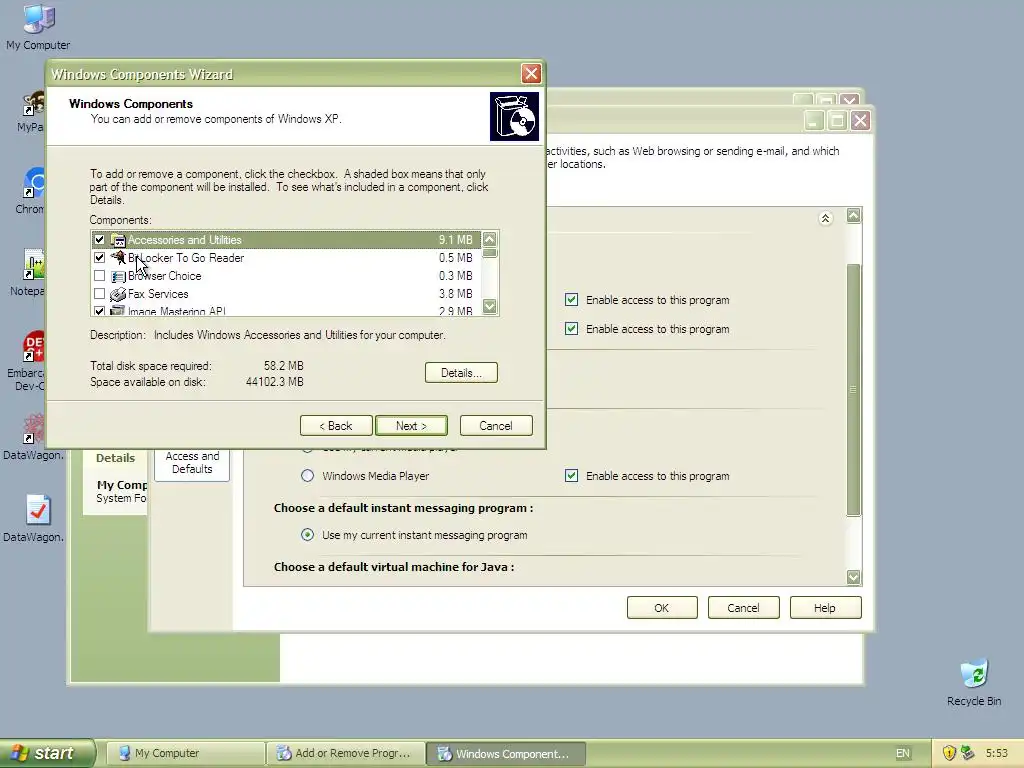Viewport: 1024px width, 768px height.
Task: Select Use my current instant messaging program
Action: [x=307, y=535]
